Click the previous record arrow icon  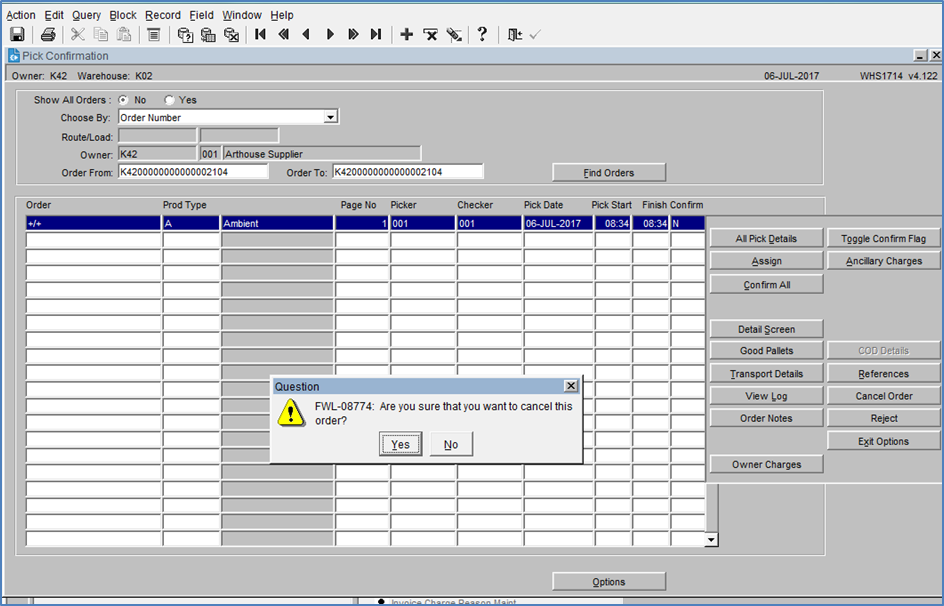[x=306, y=34]
